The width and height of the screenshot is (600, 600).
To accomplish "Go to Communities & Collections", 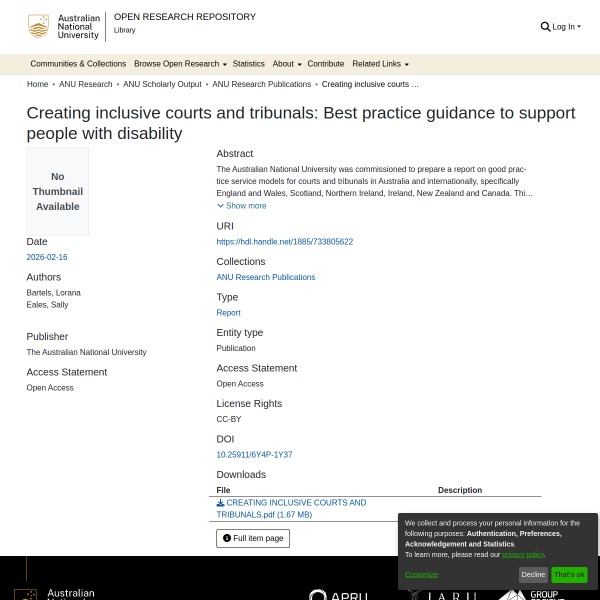I will 78,64.
